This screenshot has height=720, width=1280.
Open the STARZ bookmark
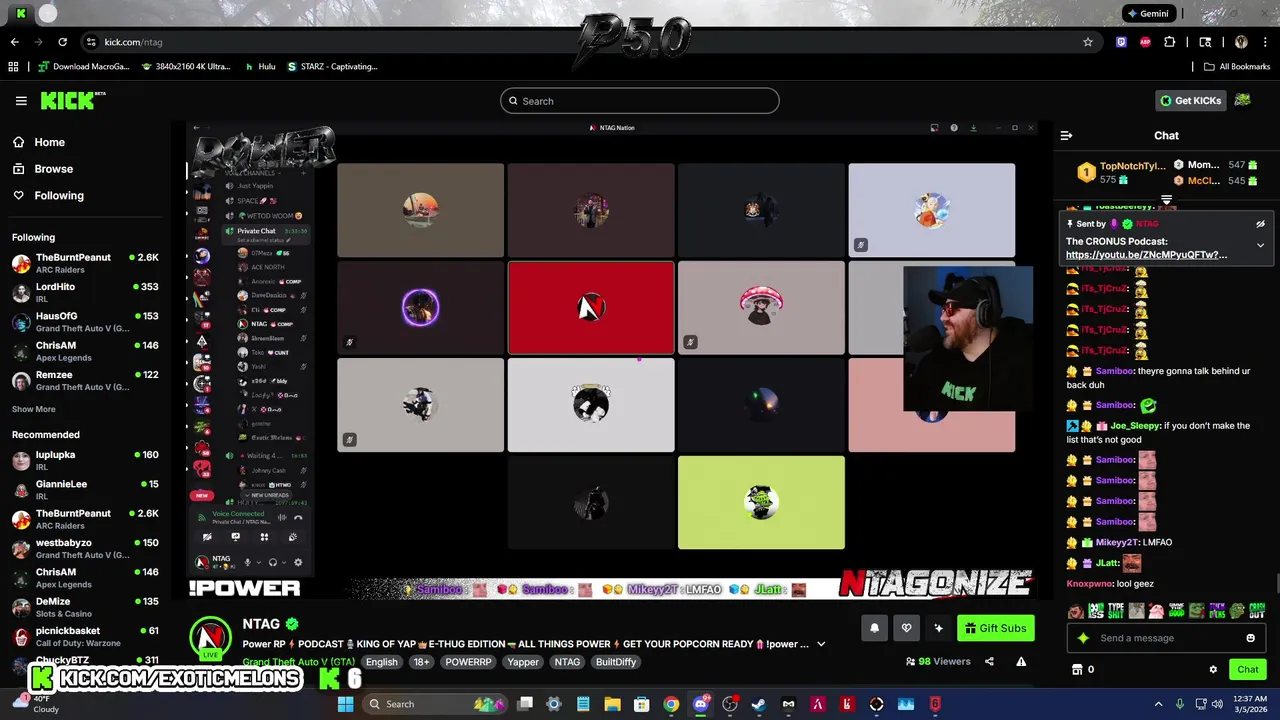click(x=332, y=66)
